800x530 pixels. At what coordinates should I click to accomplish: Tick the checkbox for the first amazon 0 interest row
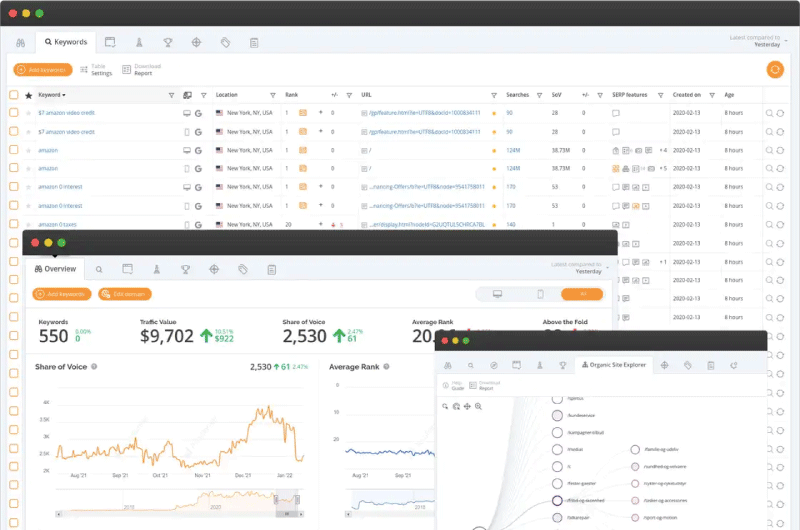click(x=14, y=187)
